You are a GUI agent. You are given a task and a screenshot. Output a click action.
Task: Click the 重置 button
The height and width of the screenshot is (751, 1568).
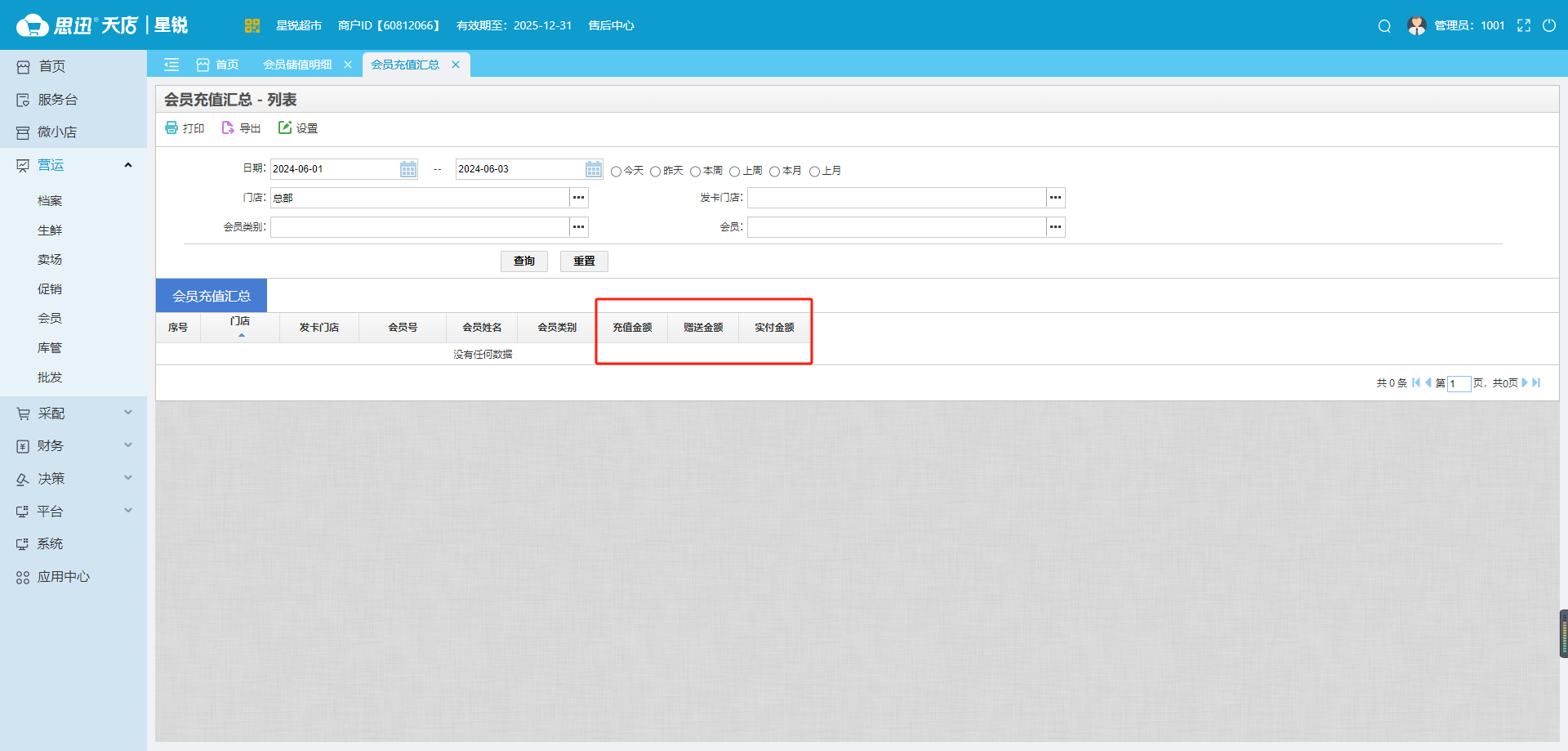tap(584, 261)
